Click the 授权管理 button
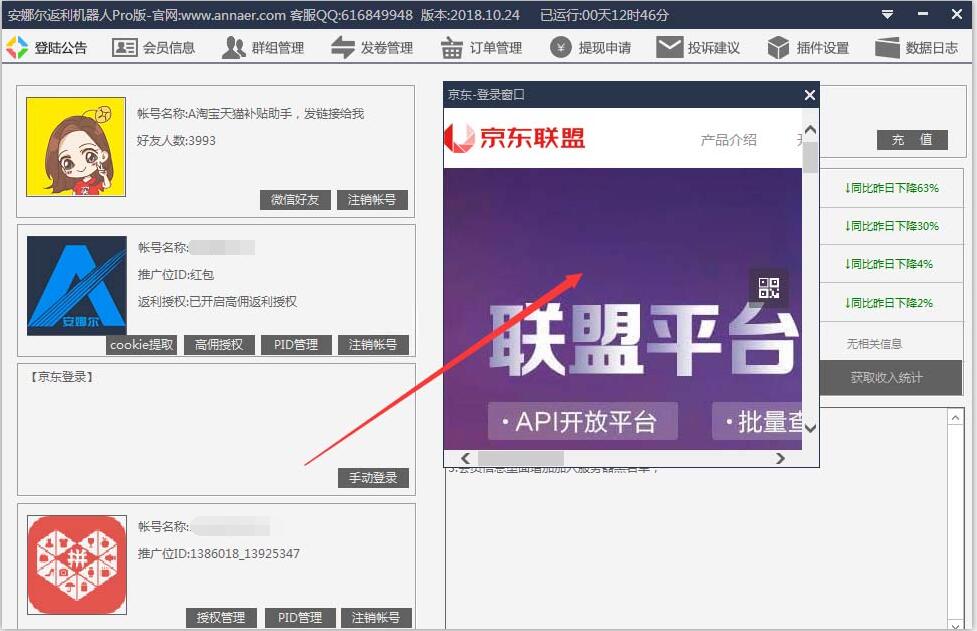This screenshot has height=631, width=977. coord(221,617)
